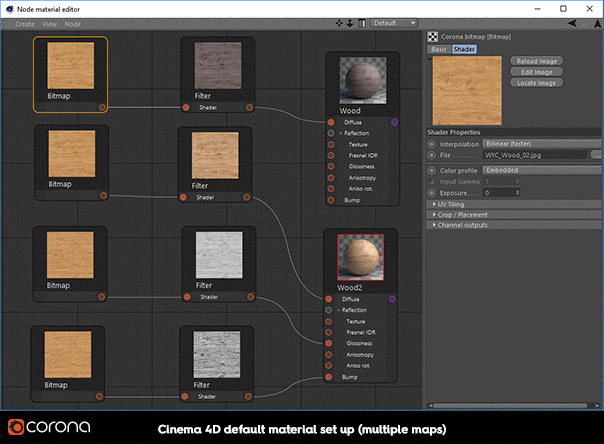Click the File path field WYC_Wood_02.jpg

point(536,155)
